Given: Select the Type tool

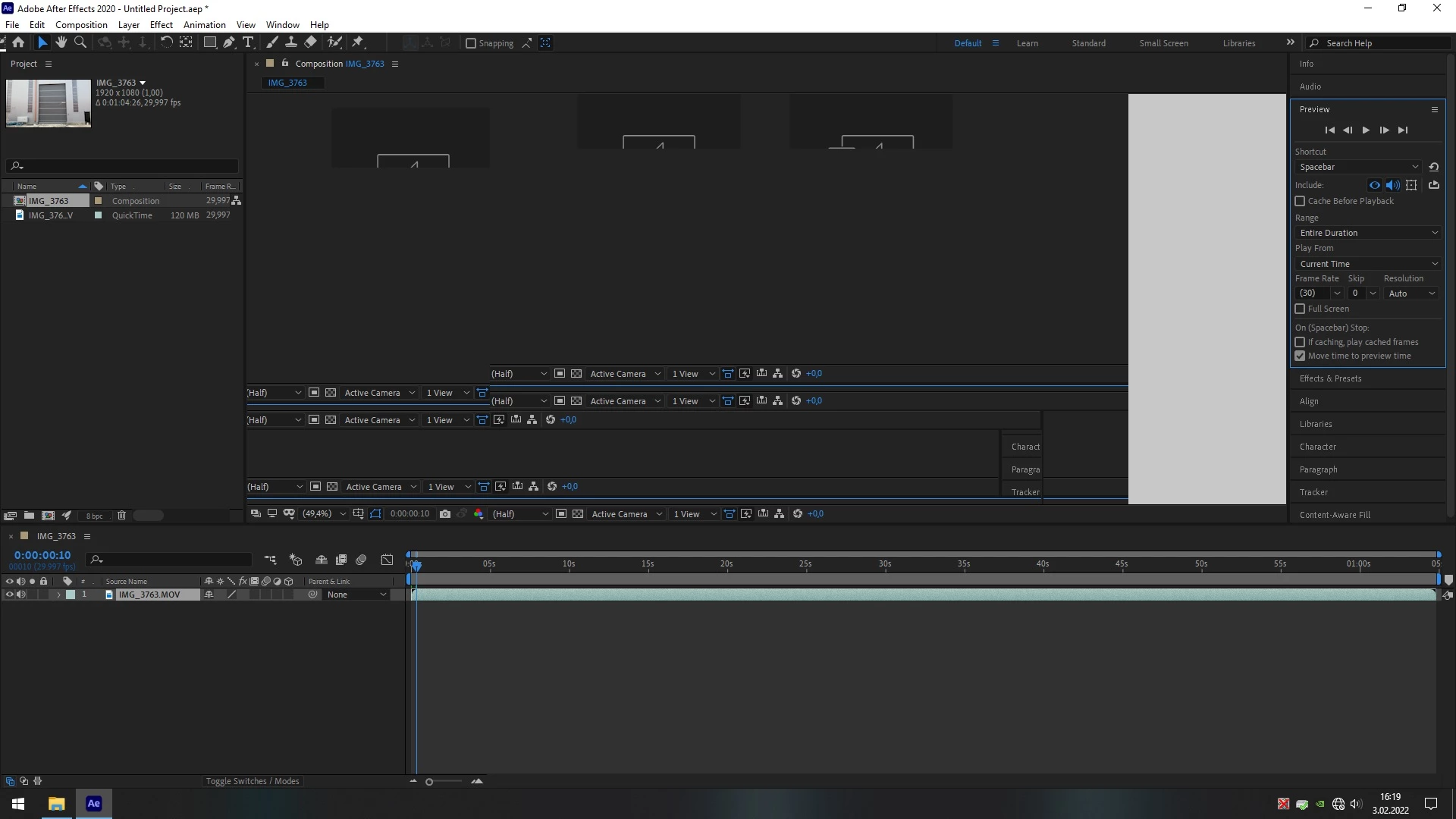Looking at the screenshot, I should pos(248,42).
